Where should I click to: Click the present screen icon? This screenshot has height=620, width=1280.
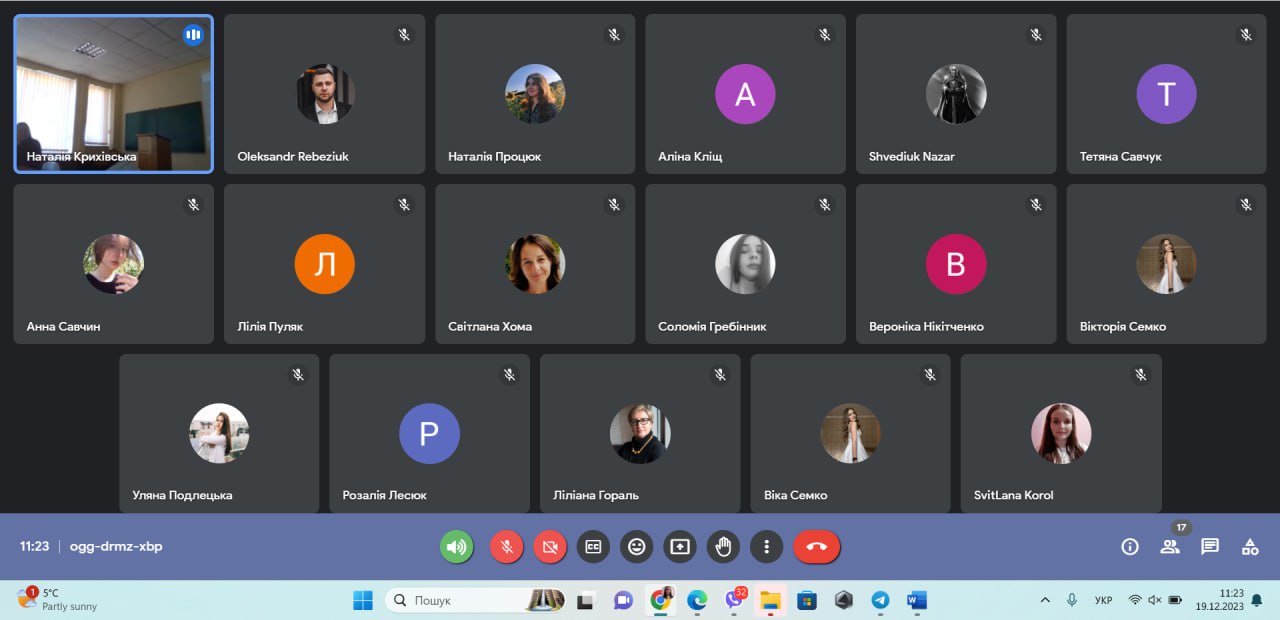coord(680,546)
